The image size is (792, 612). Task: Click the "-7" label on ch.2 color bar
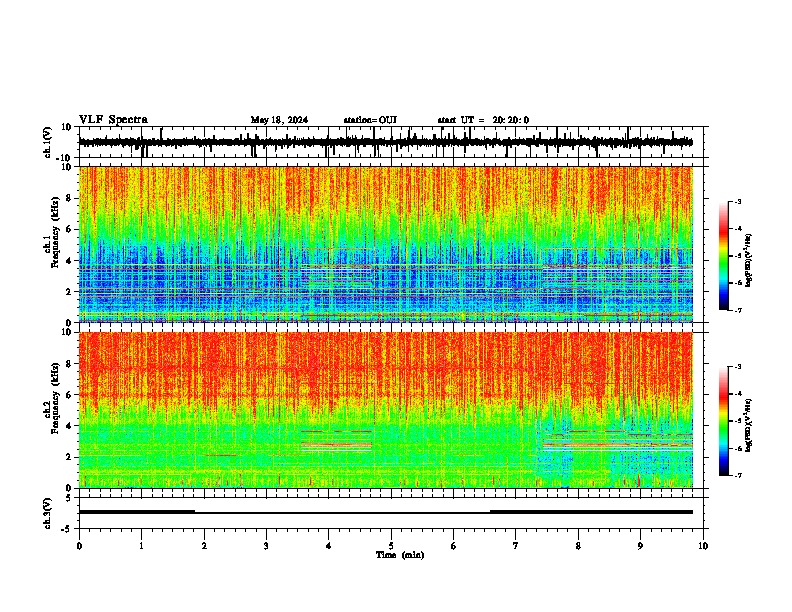[x=737, y=475]
